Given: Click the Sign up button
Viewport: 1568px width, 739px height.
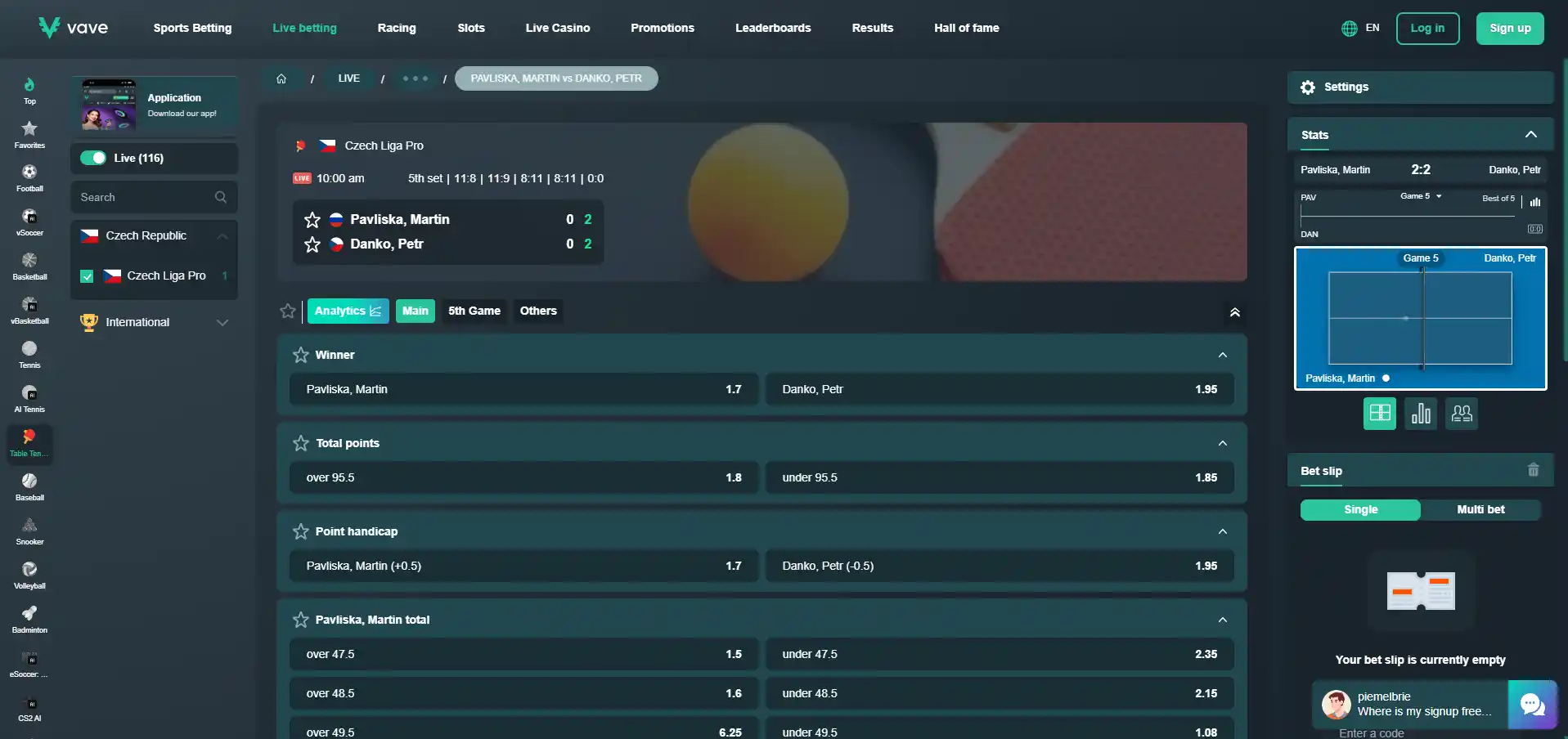Looking at the screenshot, I should (1510, 28).
